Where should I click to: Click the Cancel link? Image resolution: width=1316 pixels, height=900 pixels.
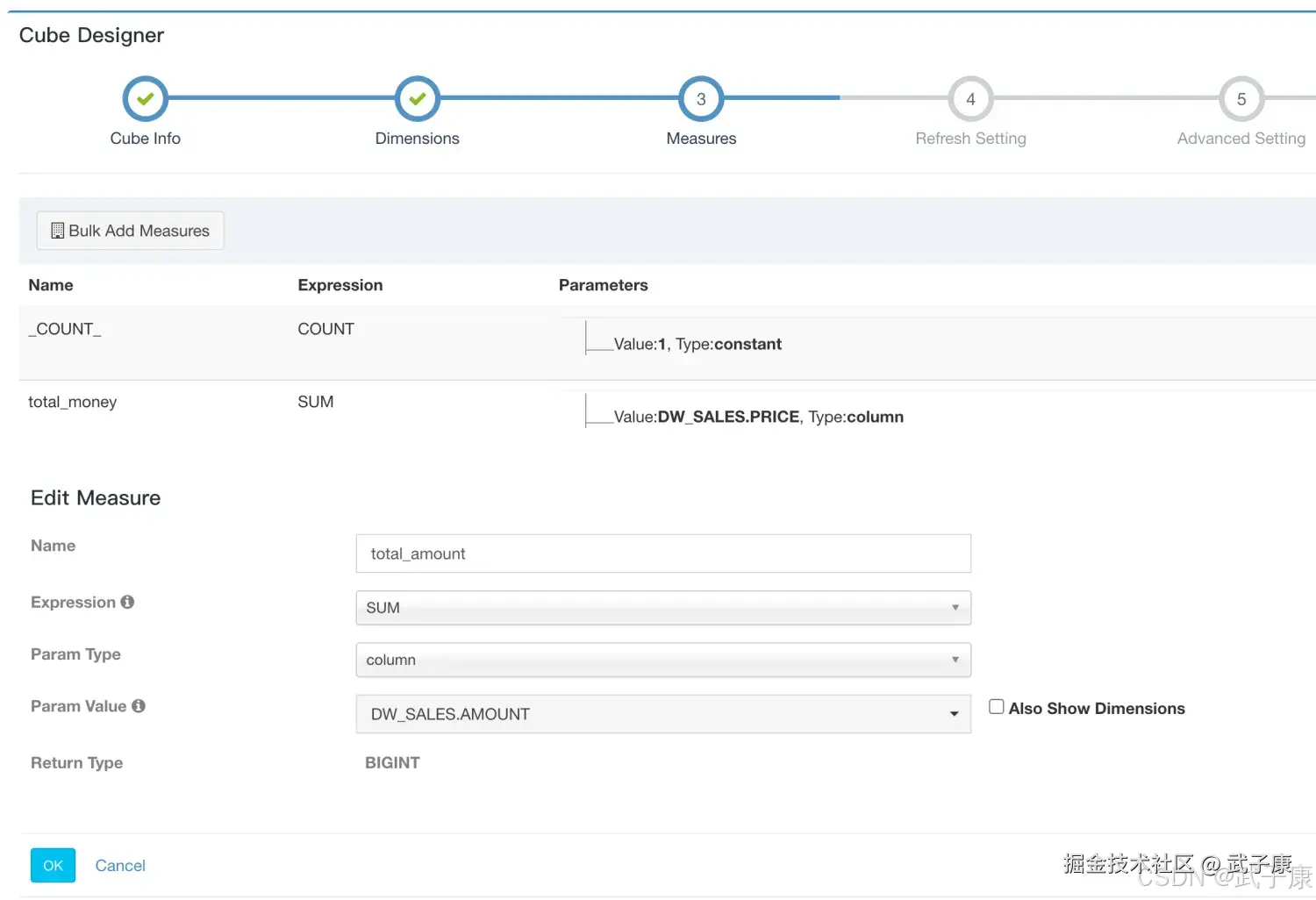click(x=120, y=866)
